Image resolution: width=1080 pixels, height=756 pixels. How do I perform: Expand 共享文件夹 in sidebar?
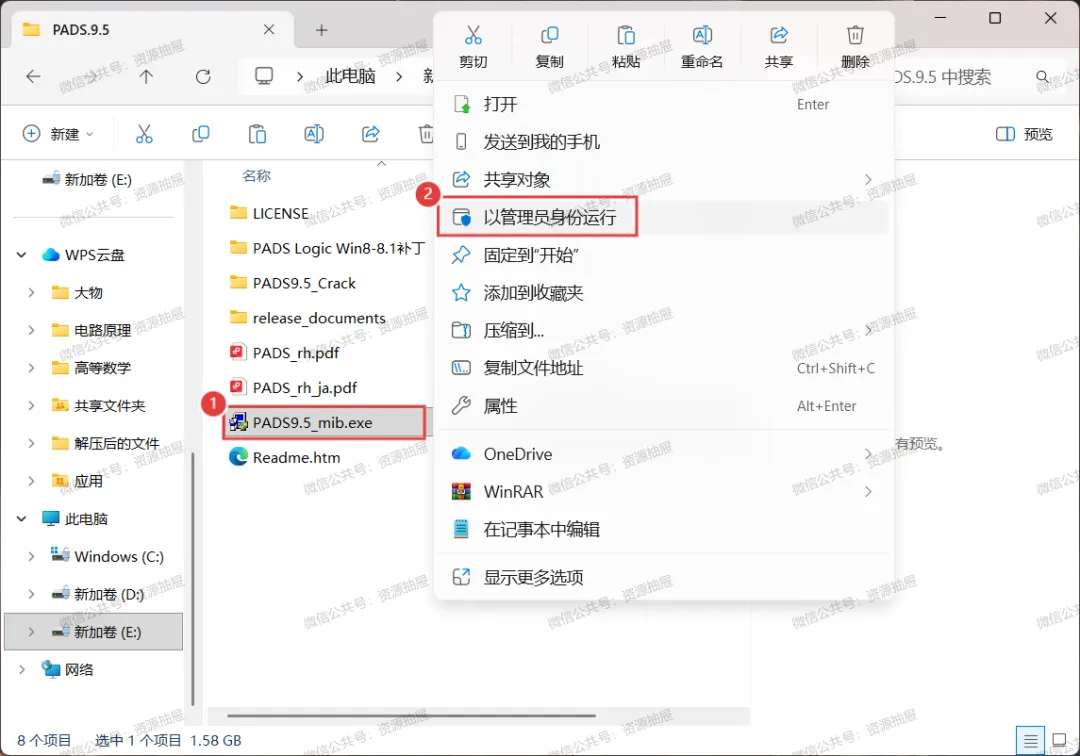point(32,406)
